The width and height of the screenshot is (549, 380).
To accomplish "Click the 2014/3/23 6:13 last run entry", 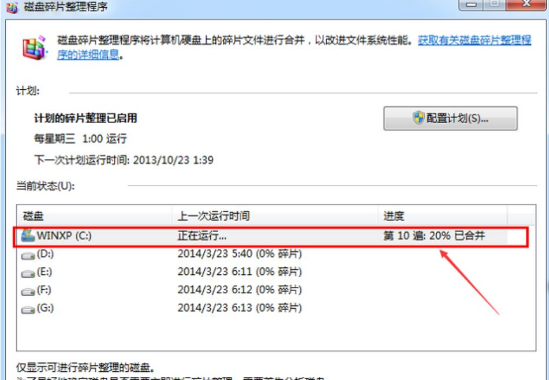I will (x=239, y=308).
